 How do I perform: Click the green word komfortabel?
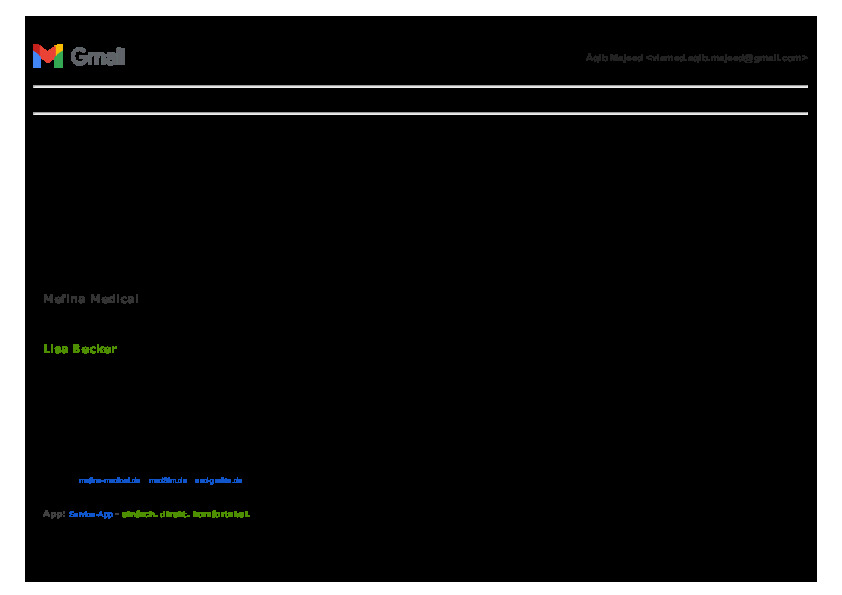[221, 514]
